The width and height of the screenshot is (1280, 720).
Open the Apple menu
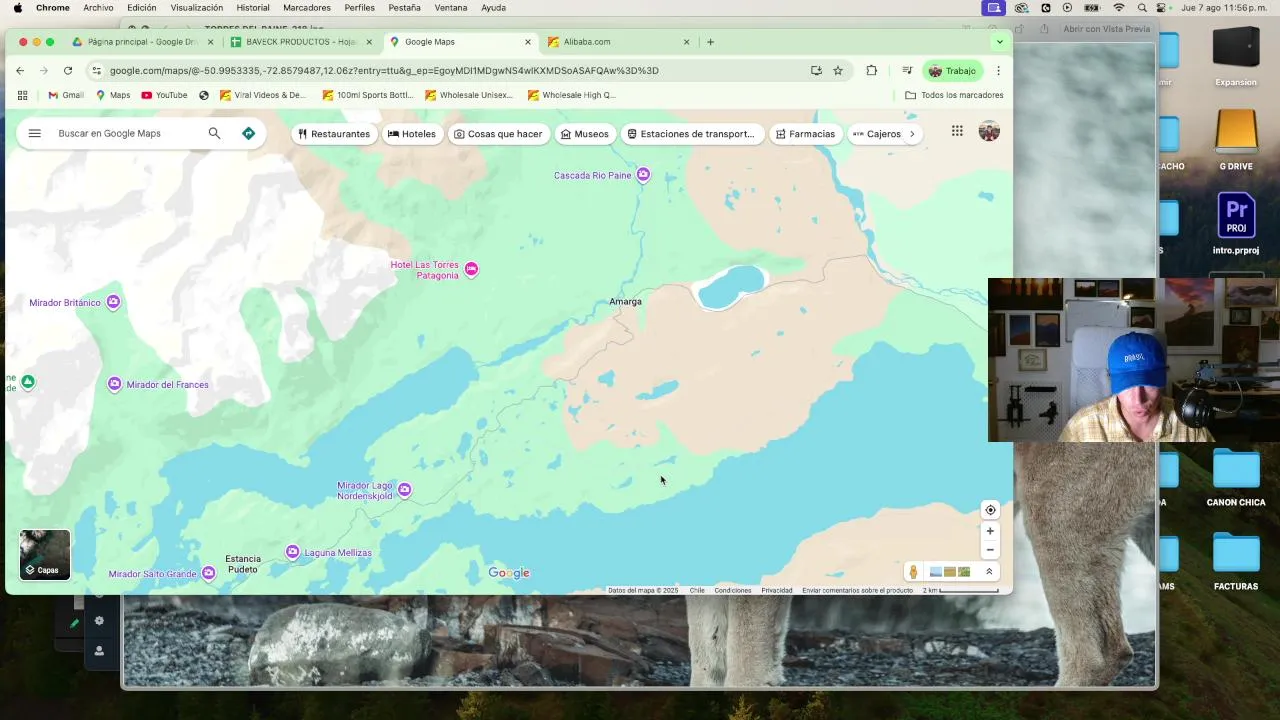coord(17,7)
